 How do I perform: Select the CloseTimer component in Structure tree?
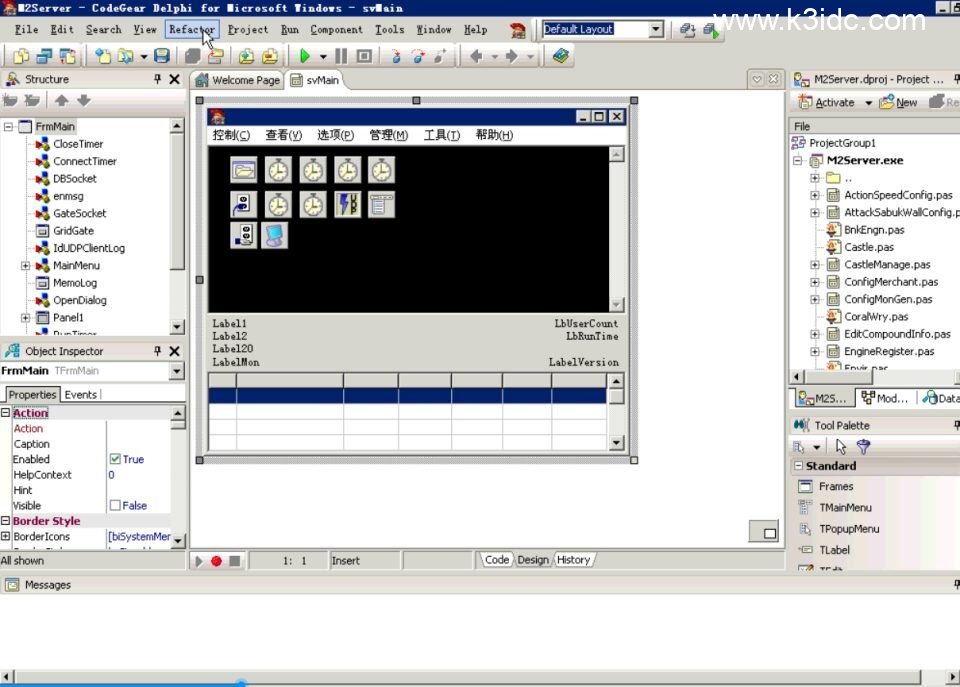coord(77,144)
